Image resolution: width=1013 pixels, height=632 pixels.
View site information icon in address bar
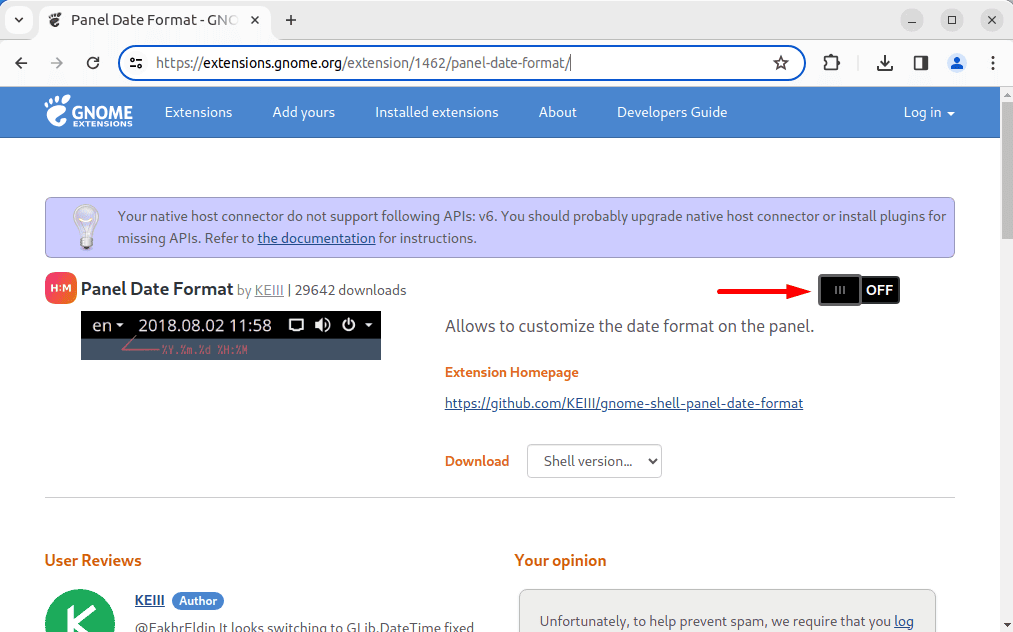[136, 63]
